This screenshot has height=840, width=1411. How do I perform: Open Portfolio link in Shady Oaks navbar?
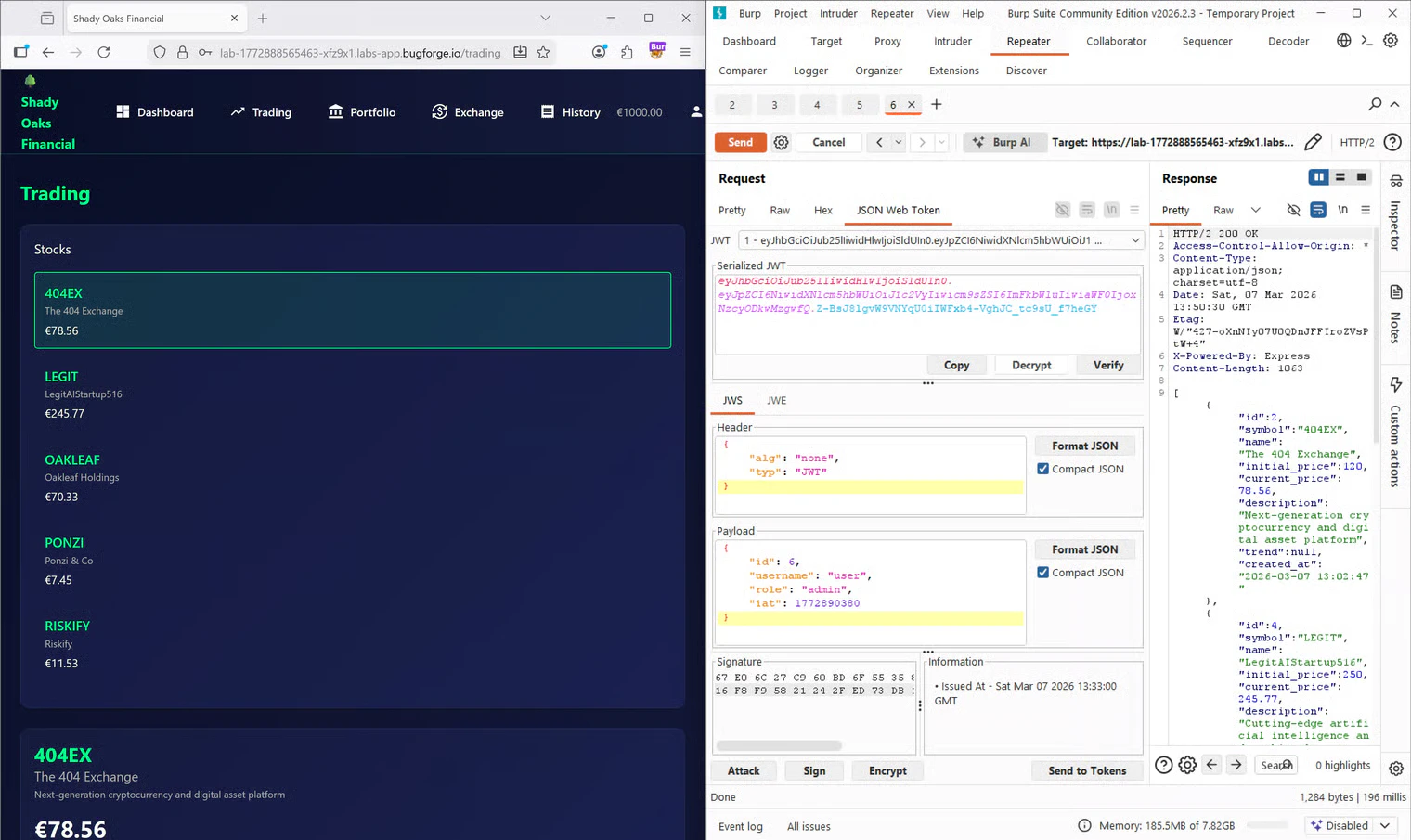[x=362, y=112]
